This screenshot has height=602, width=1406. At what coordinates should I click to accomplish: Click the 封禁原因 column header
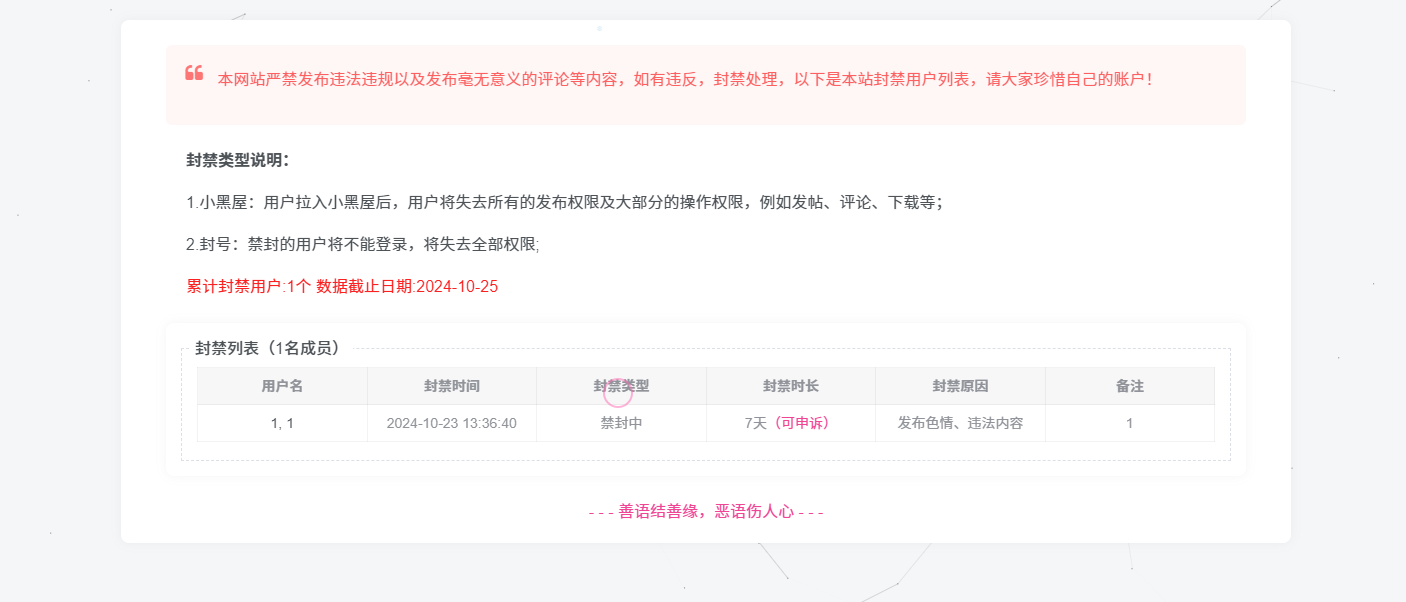tap(961, 386)
